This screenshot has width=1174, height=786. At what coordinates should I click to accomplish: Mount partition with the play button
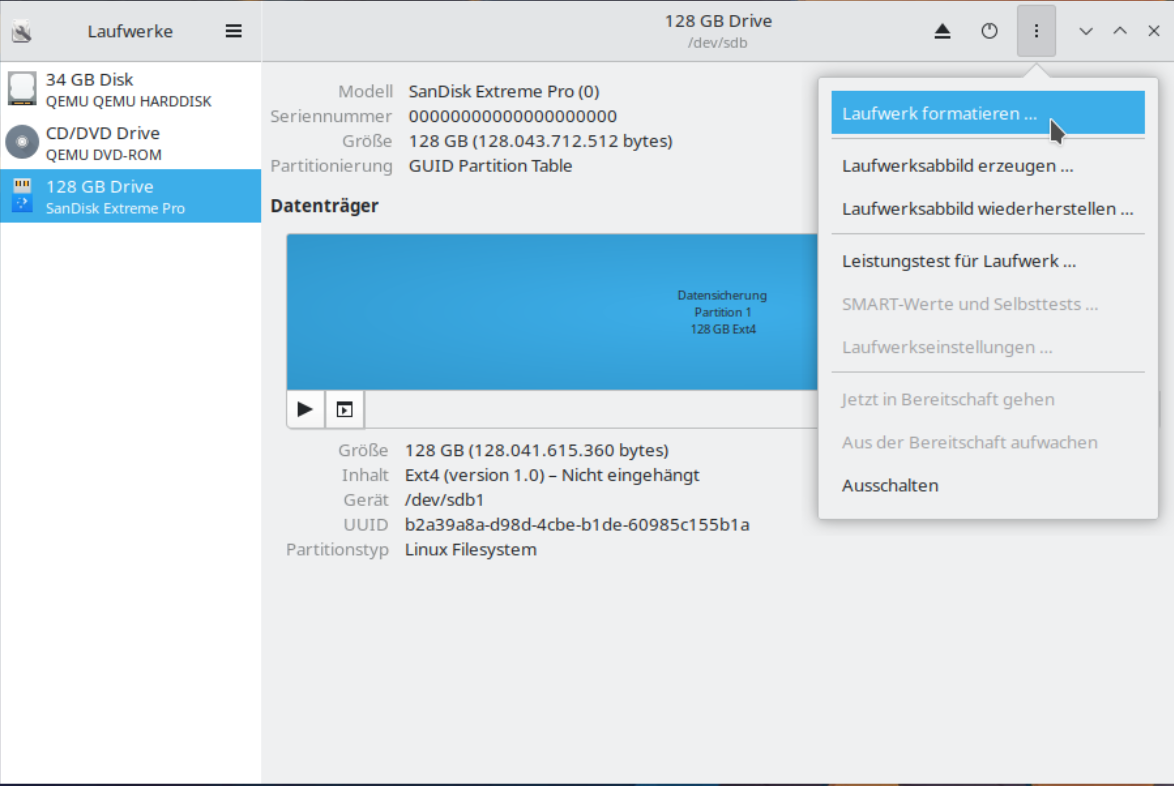[x=305, y=409]
